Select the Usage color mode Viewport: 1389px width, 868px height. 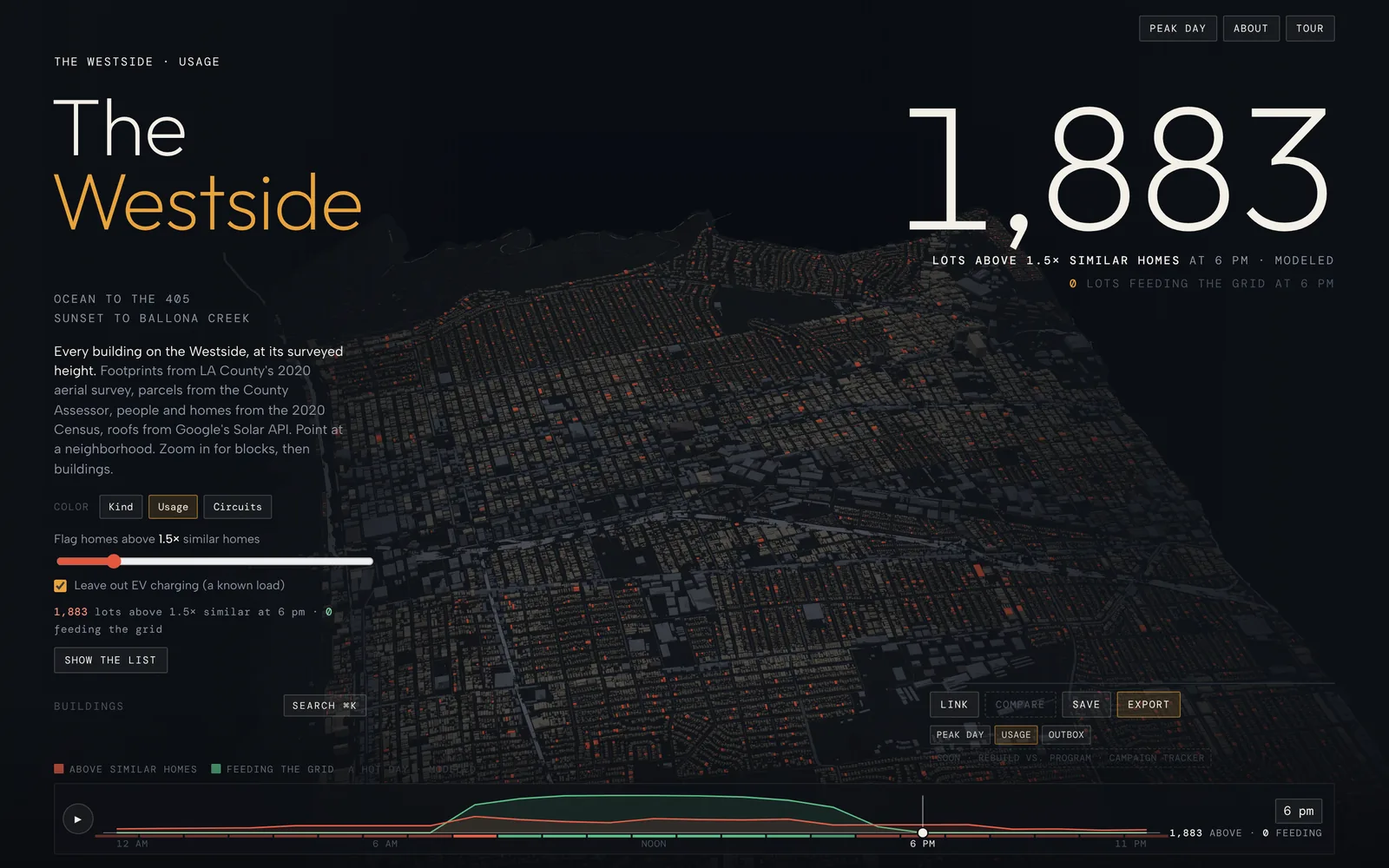173,507
